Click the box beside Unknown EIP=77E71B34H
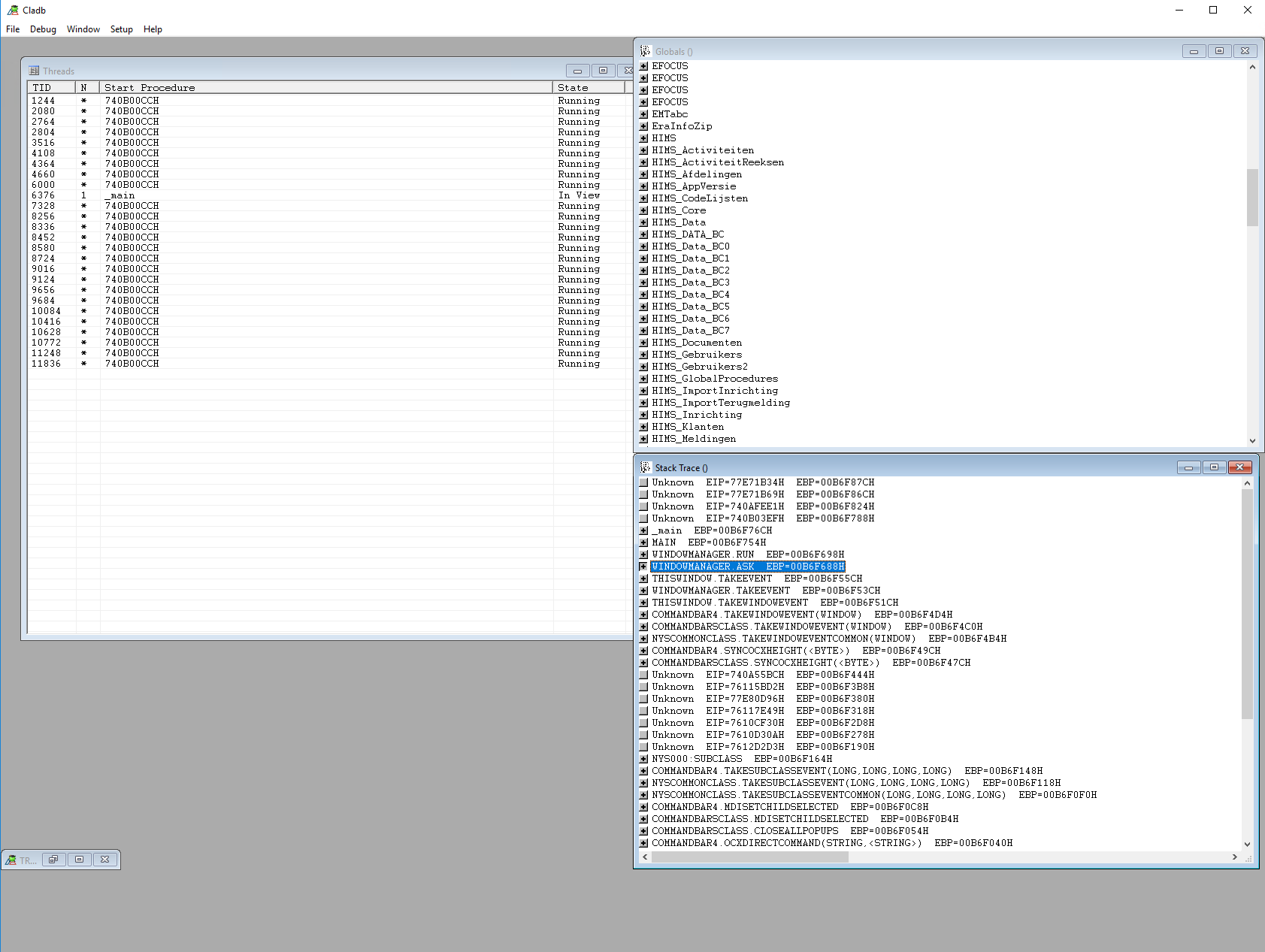The image size is (1265, 952). 643,482
